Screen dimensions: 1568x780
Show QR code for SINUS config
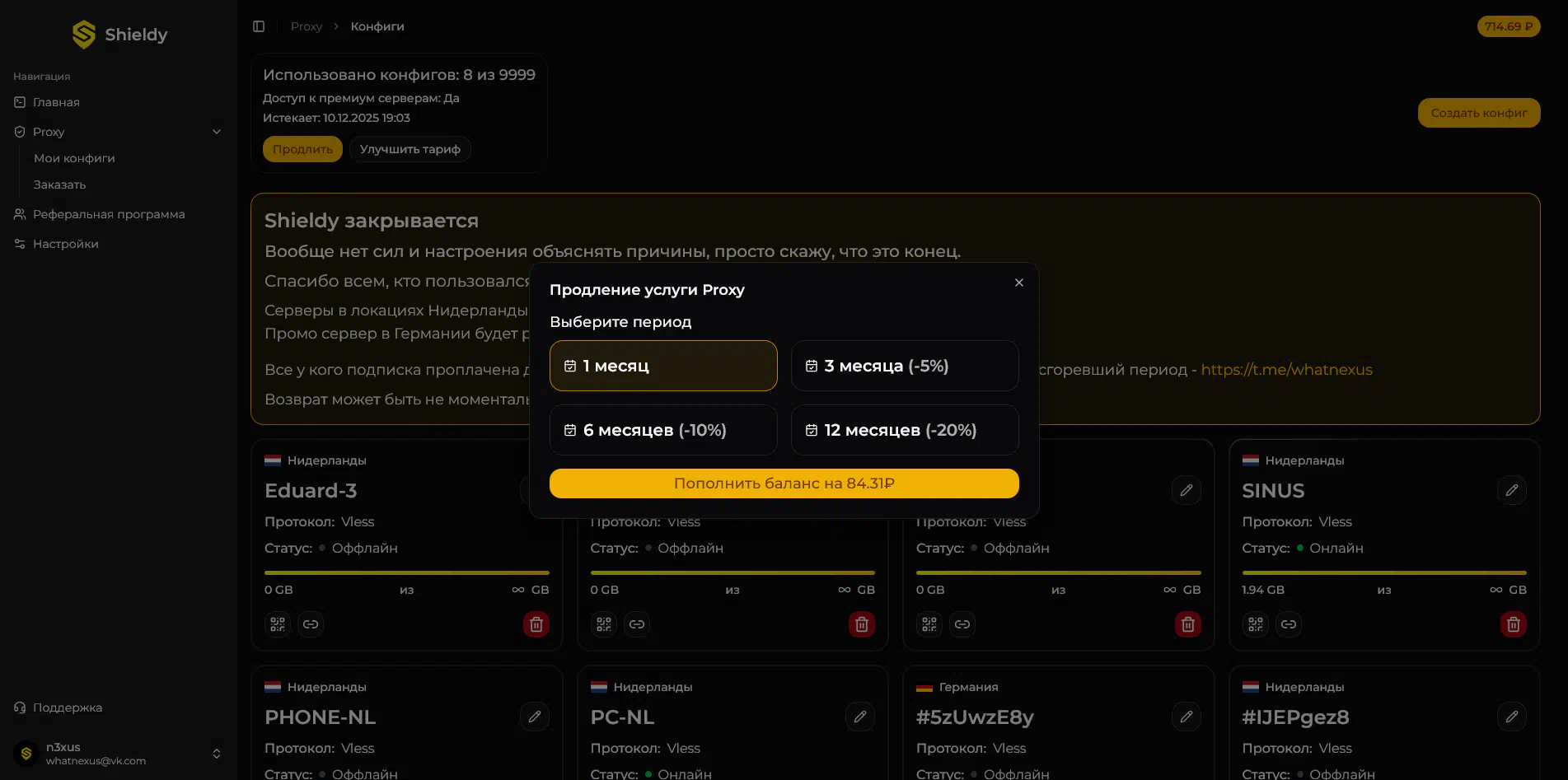[1255, 624]
